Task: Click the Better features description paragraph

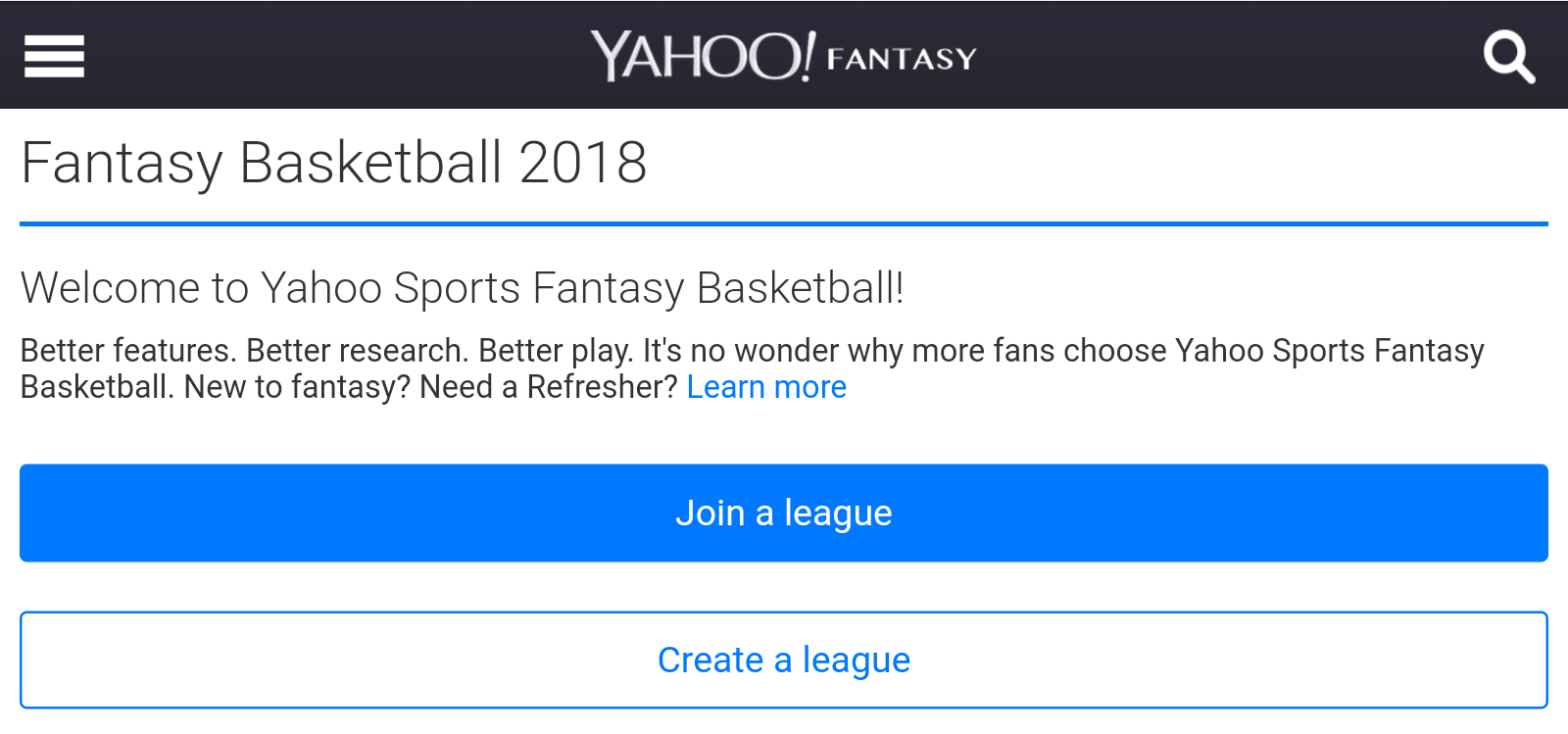Action: point(753,368)
